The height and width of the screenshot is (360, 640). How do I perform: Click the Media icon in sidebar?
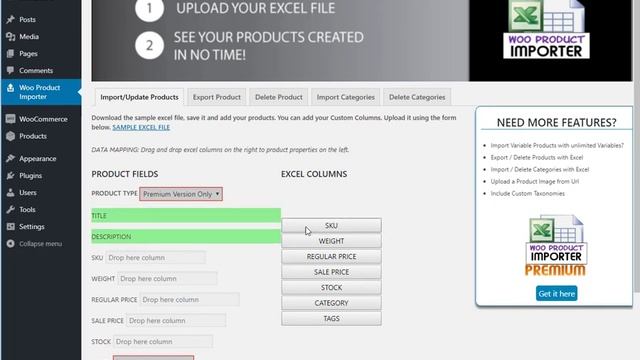tap(11, 37)
